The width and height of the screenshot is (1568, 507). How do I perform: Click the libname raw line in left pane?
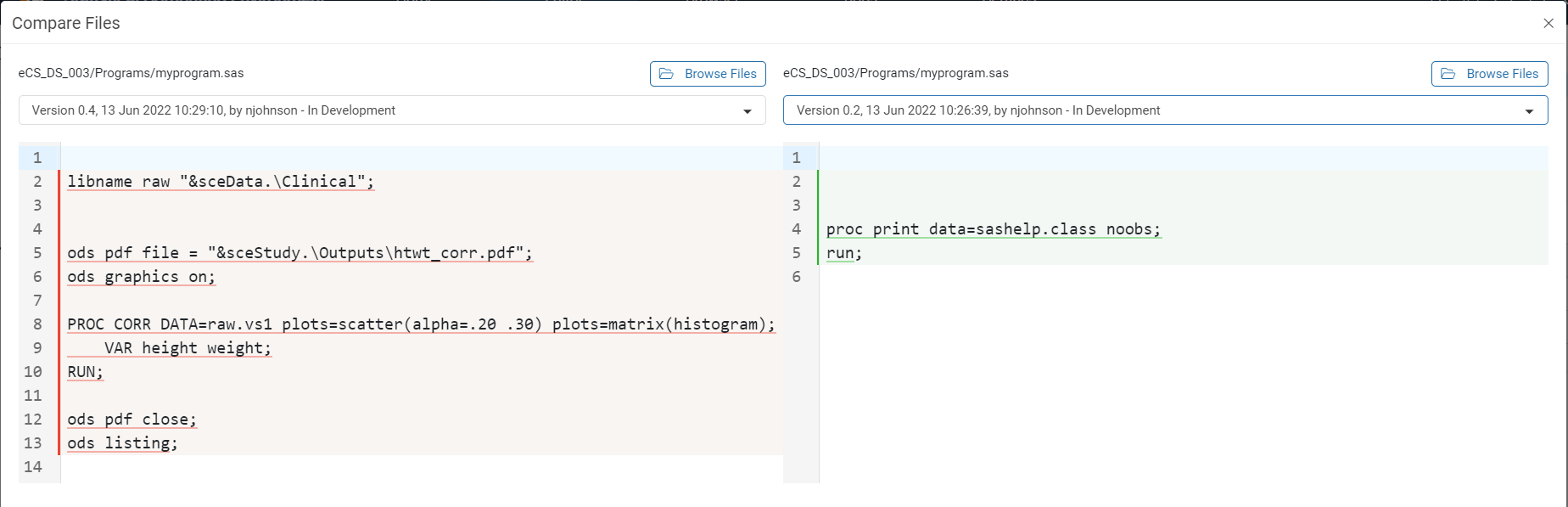tap(221, 182)
